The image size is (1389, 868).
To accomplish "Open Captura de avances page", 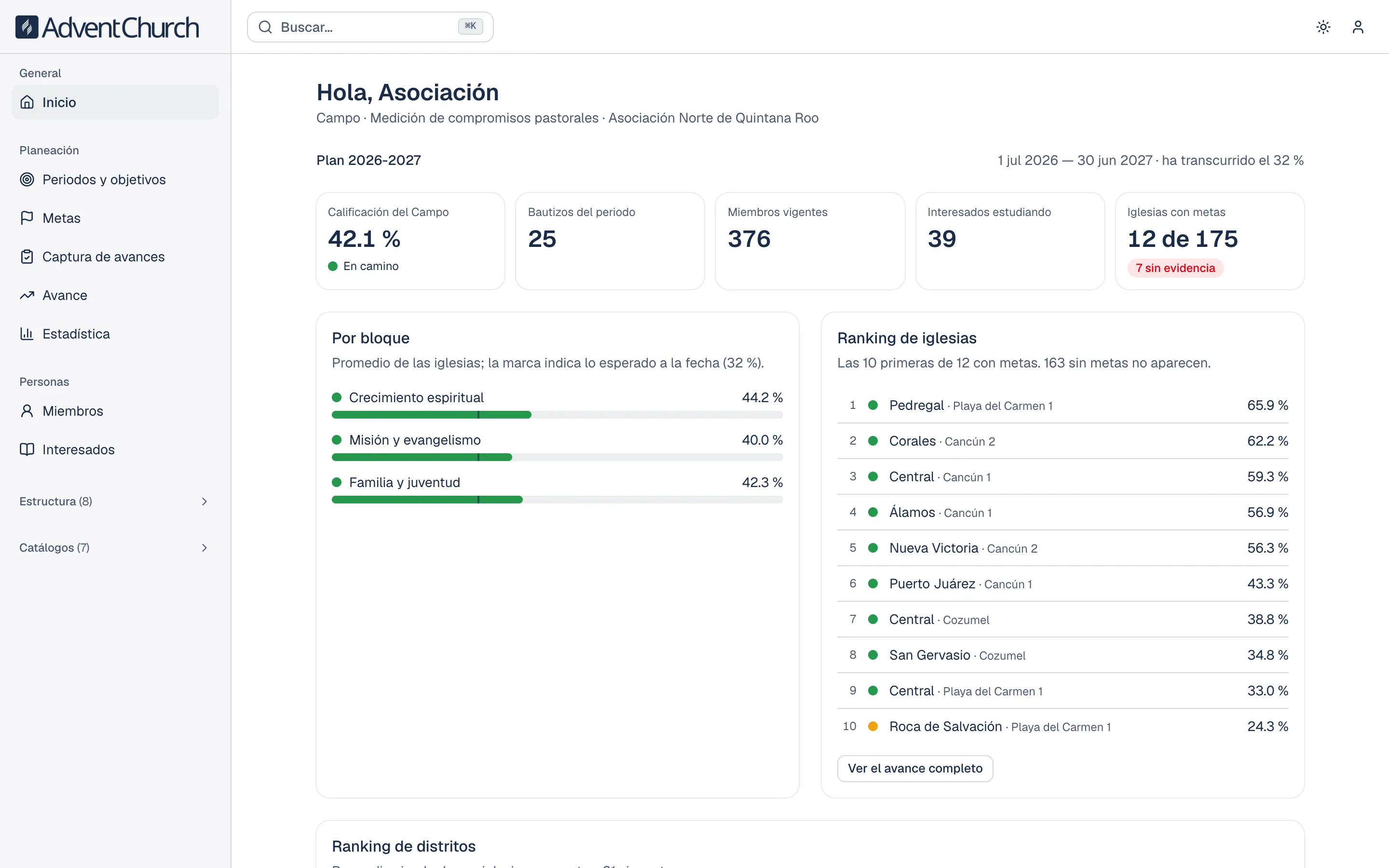I will (x=115, y=257).
